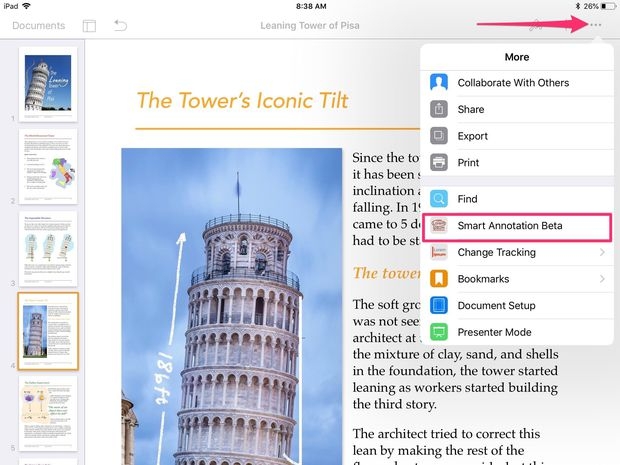The width and height of the screenshot is (620, 465).
Task: Enter Presenter Mode
Action: 517,332
